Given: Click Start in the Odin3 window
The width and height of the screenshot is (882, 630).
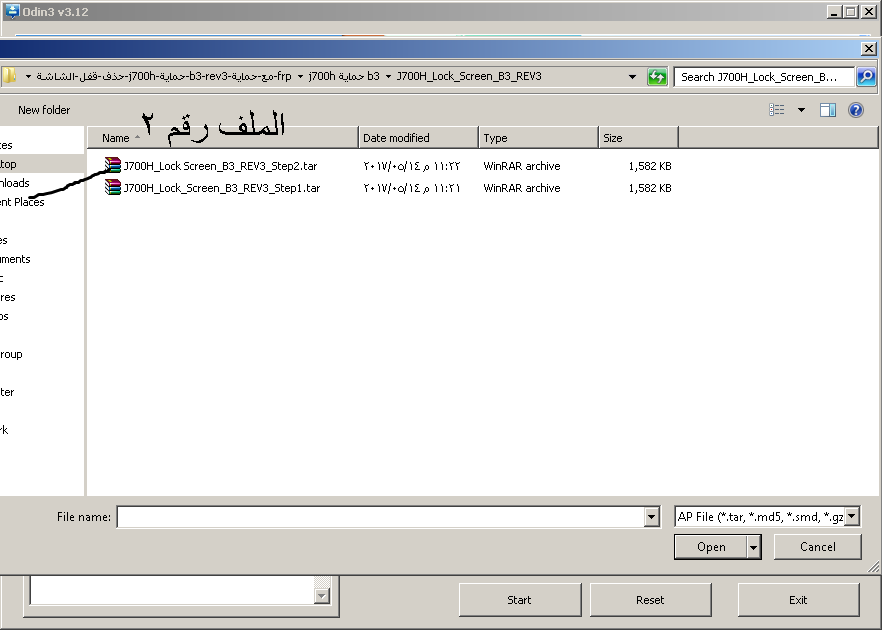Looking at the screenshot, I should 520,600.
